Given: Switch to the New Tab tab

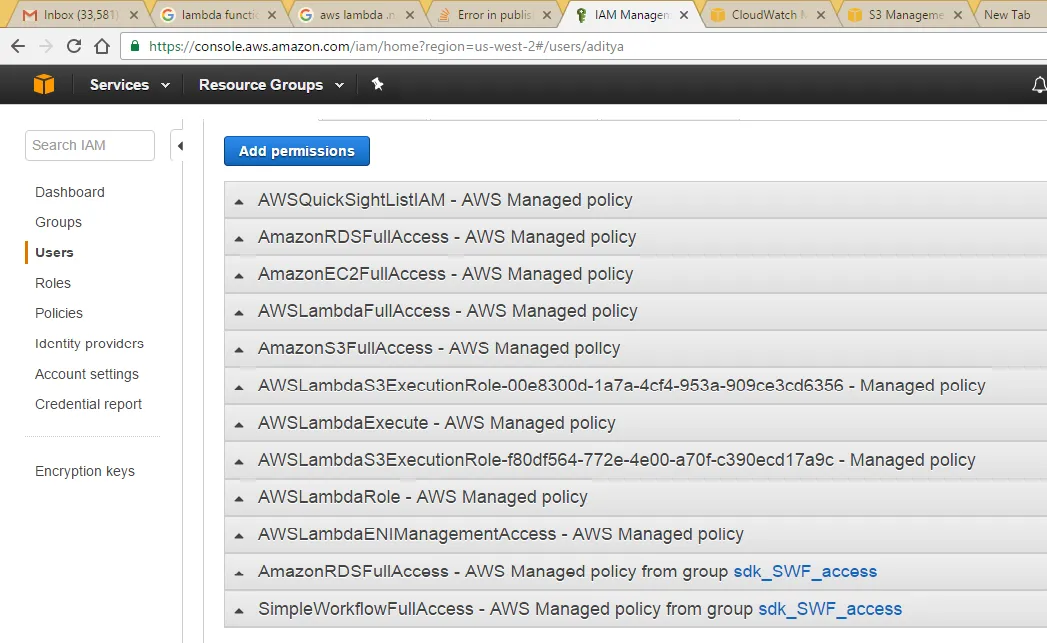Looking at the screenshot, I should pyautogui.click(x=1007, y=15).
